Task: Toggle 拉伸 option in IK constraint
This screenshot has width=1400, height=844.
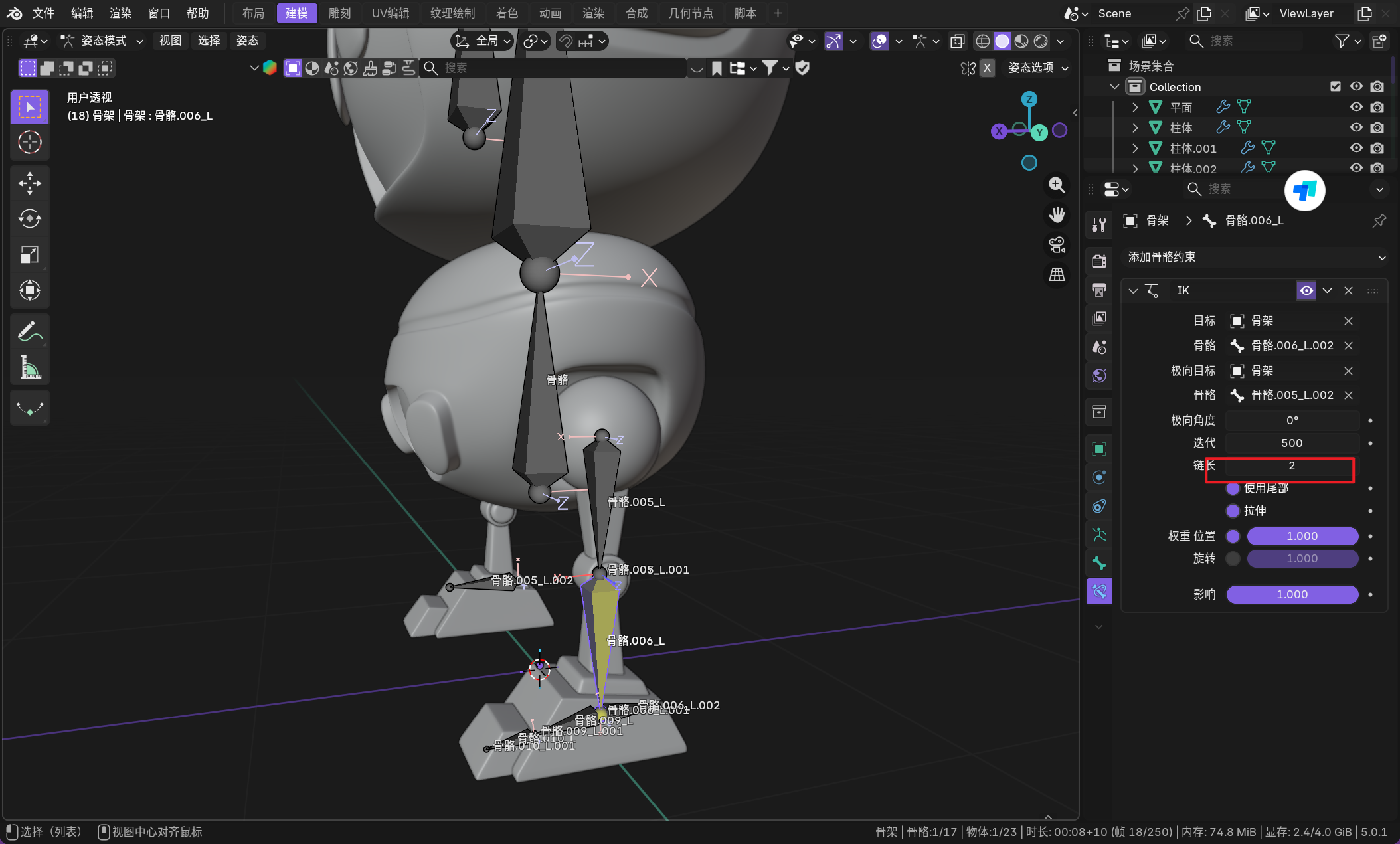Action: point(1233,511)
